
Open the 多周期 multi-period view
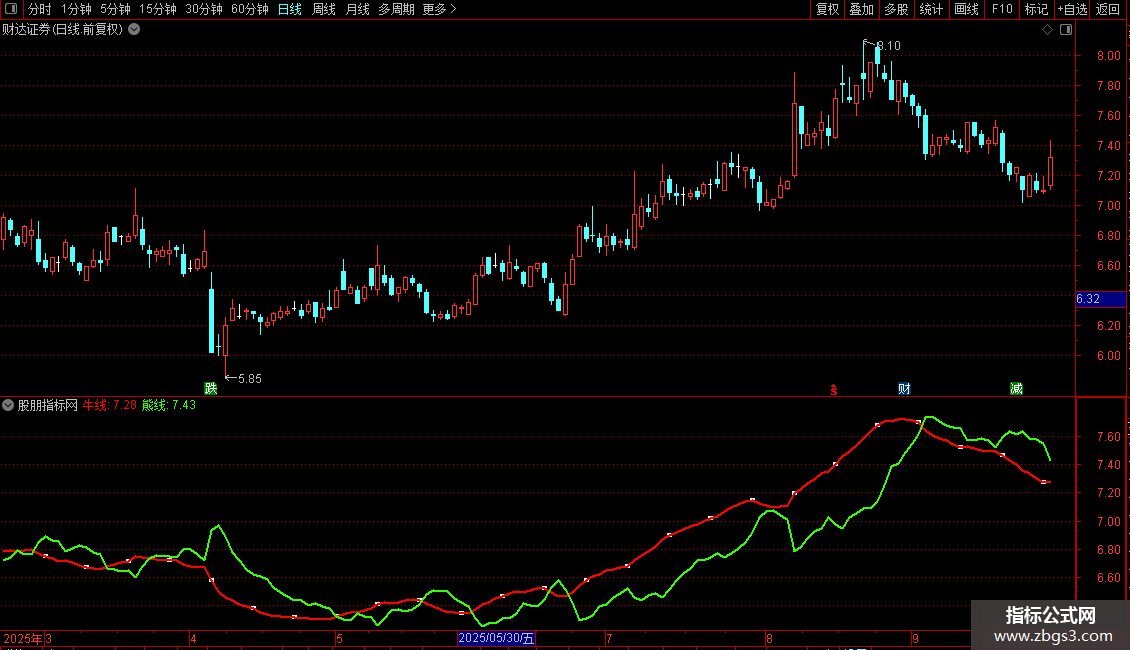(396, 9)
